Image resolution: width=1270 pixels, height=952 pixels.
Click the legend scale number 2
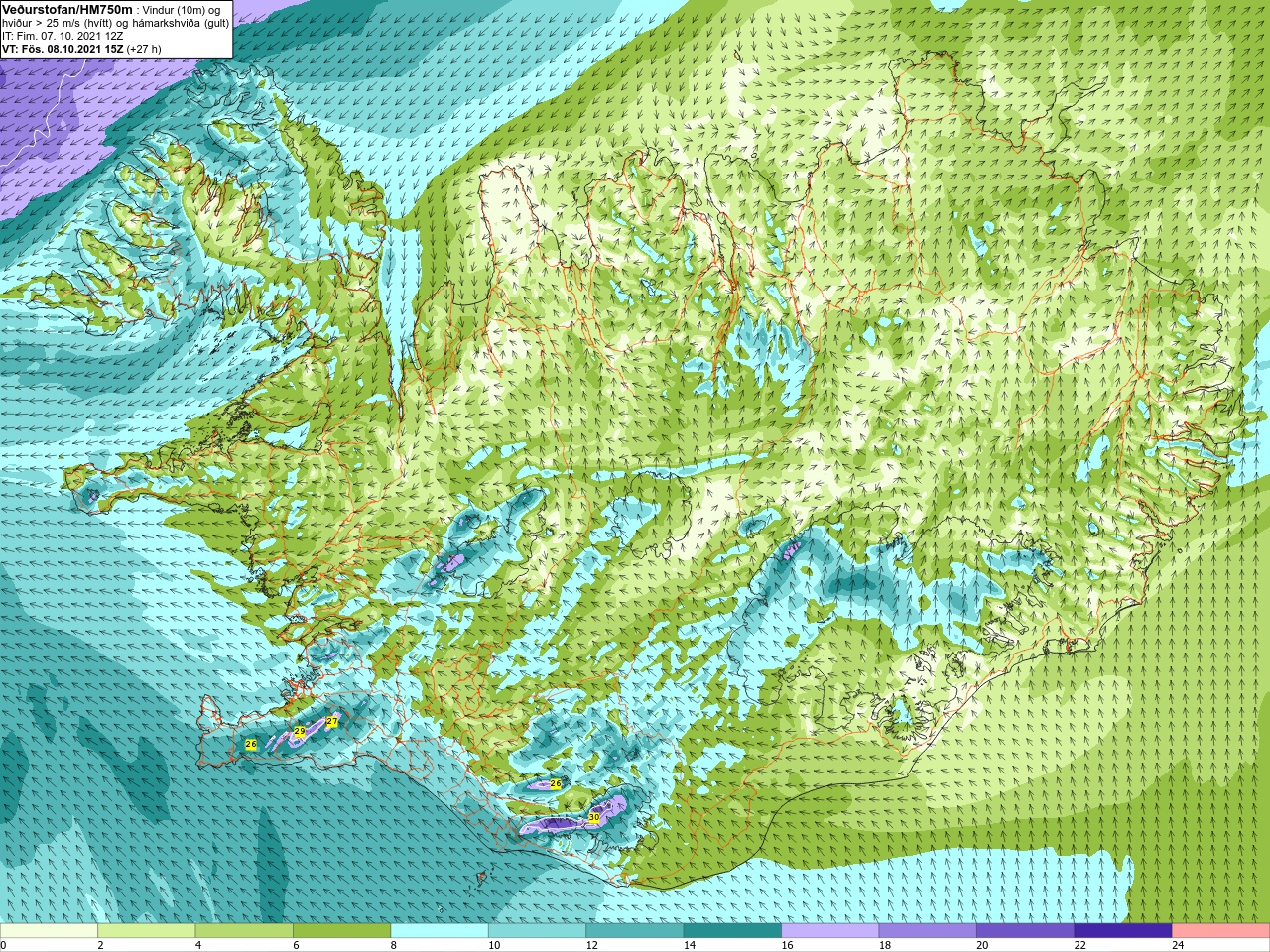(100, 945)
